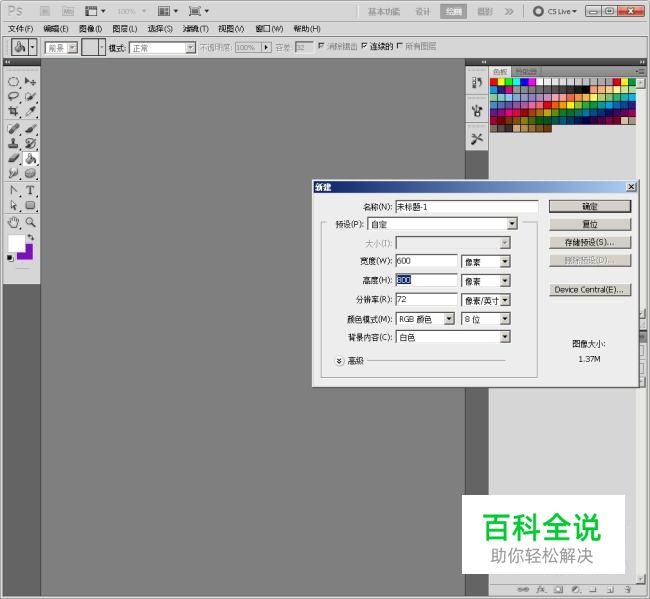This screenshot has width=650, height=599.
Task: Click the 确定 button in dialog
Action: click(x=590, y=206)
